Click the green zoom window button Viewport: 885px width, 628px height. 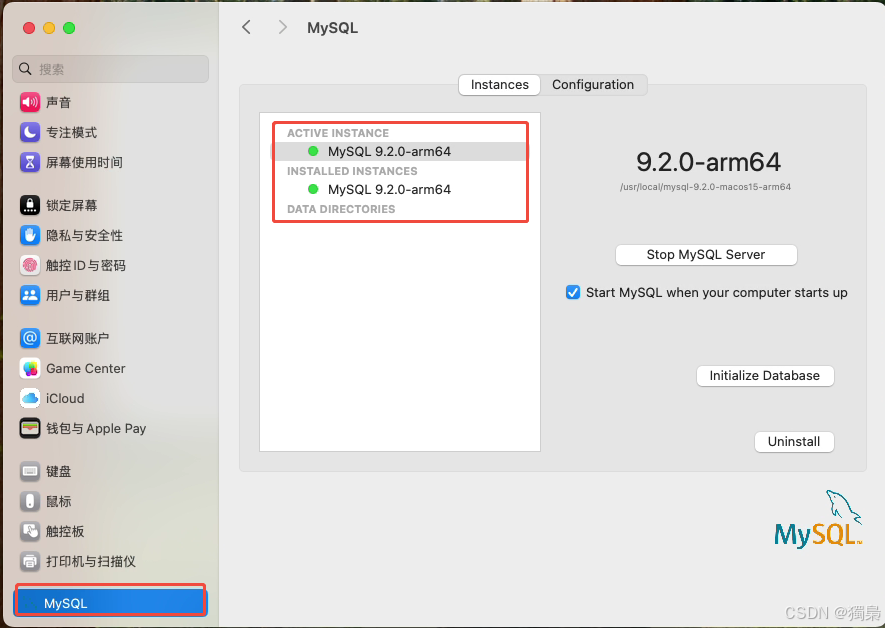(x=69, y=28)
